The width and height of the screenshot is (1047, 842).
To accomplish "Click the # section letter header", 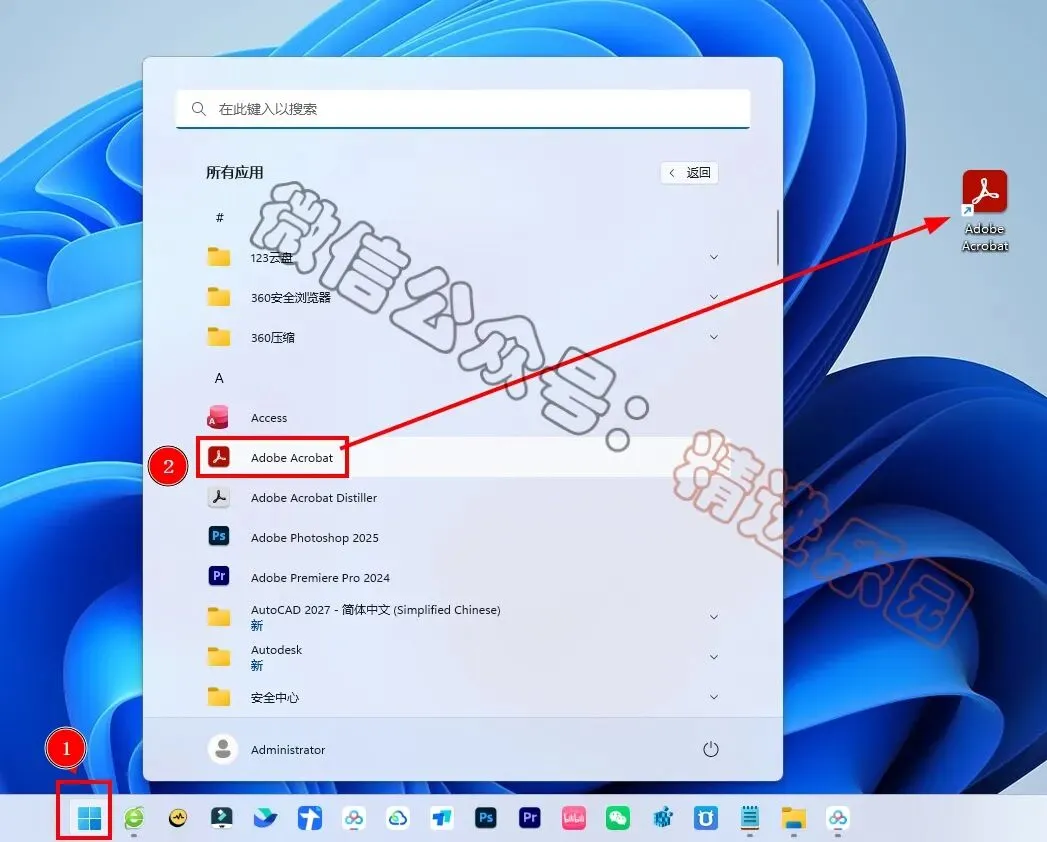I will (219, 218).
